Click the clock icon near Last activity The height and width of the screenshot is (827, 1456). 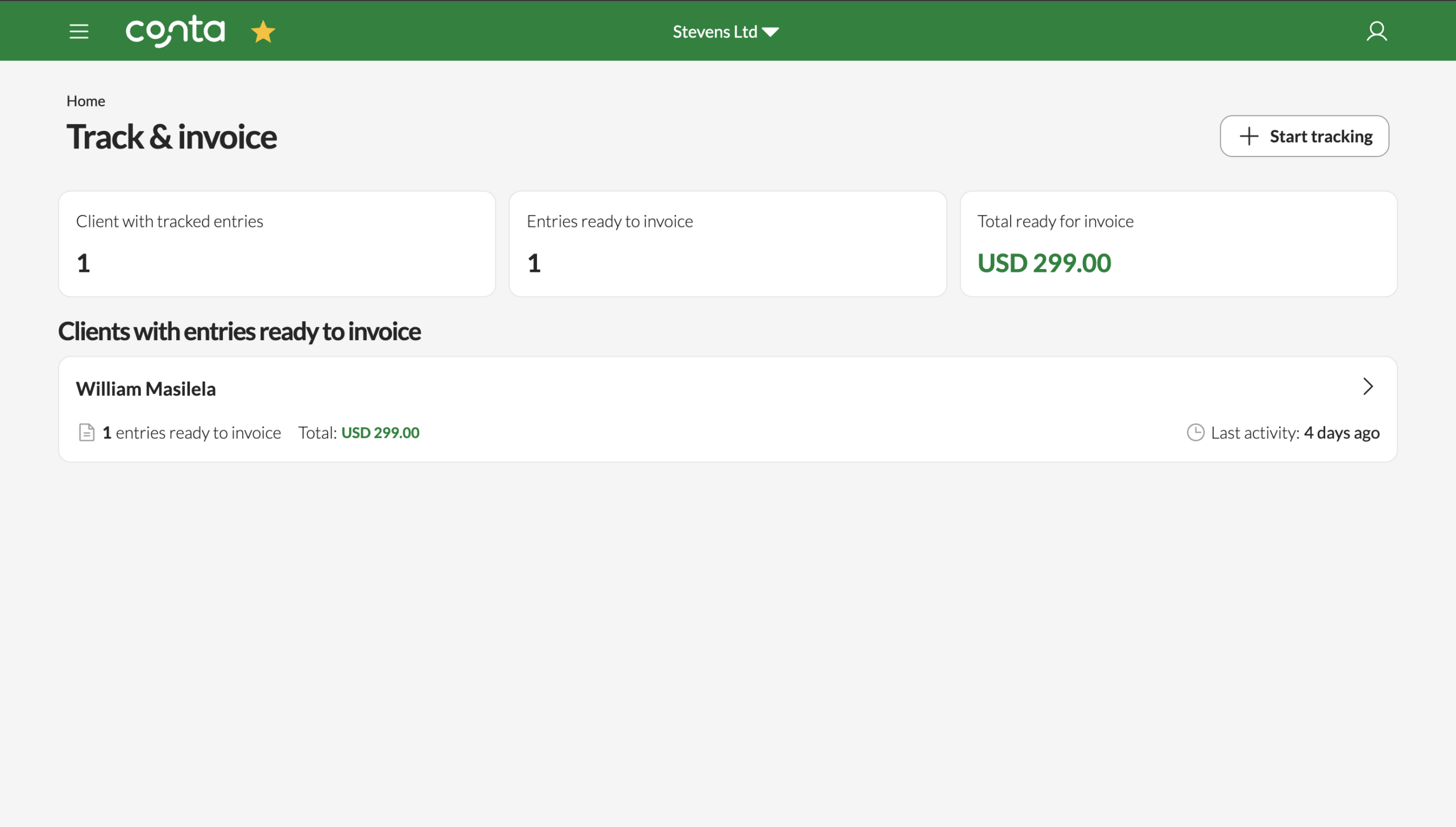tap(1196, 433)
